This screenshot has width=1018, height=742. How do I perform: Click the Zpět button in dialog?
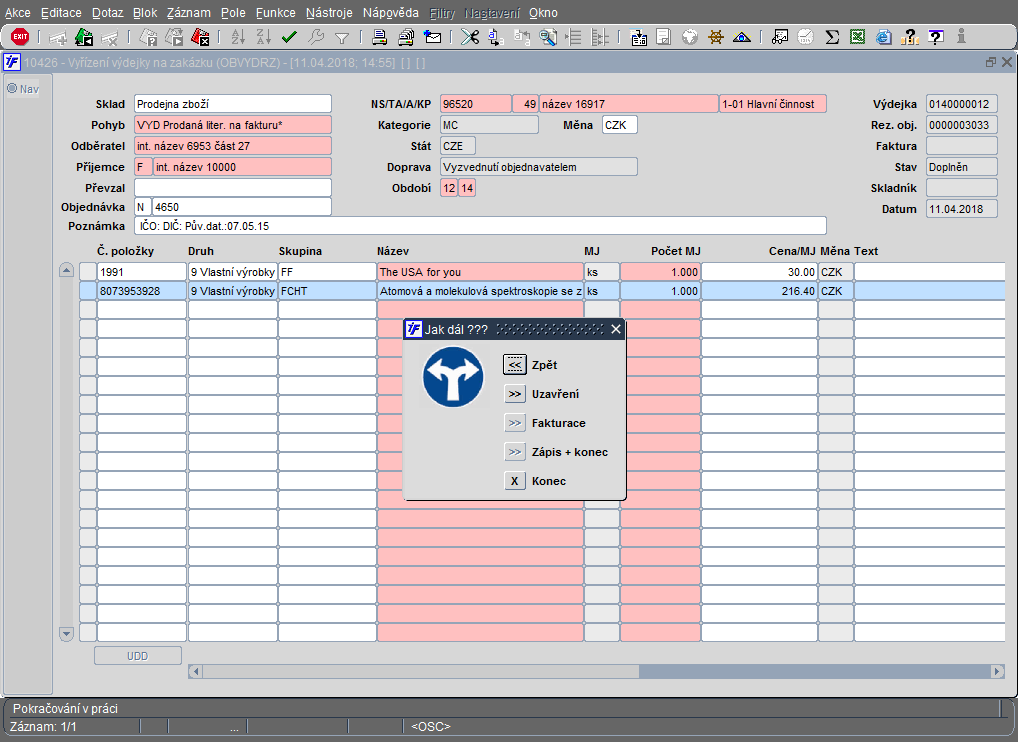pyautogui.click(x=514, y=365)
